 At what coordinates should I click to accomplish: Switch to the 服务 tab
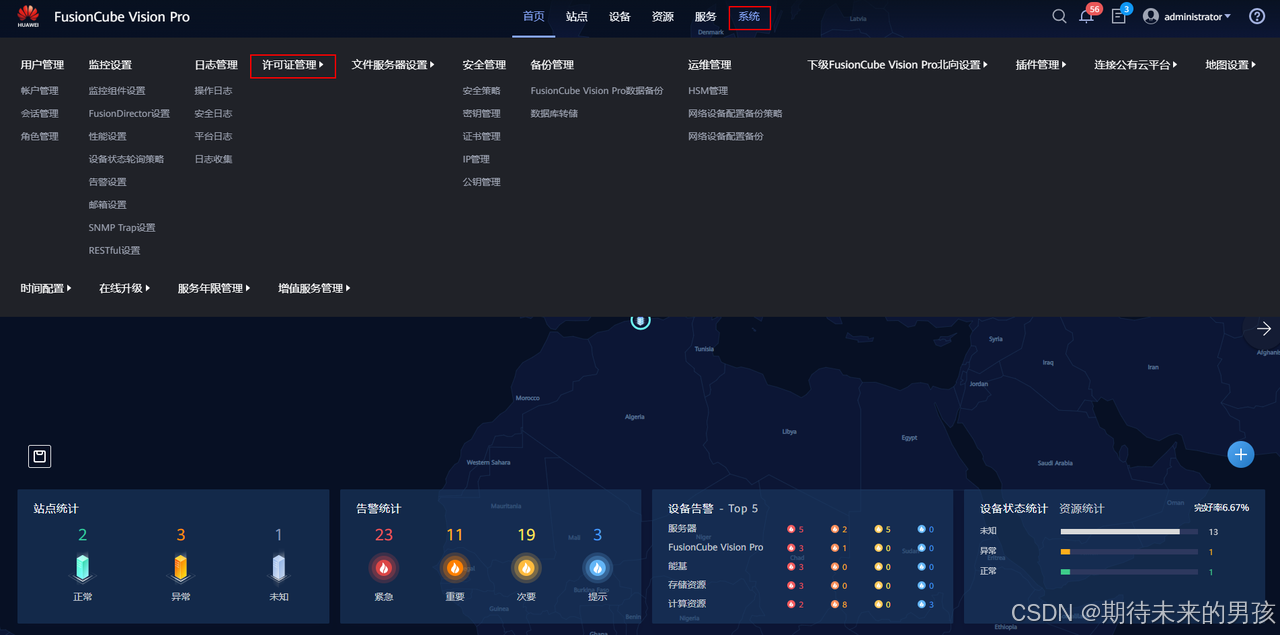point(706,17)
